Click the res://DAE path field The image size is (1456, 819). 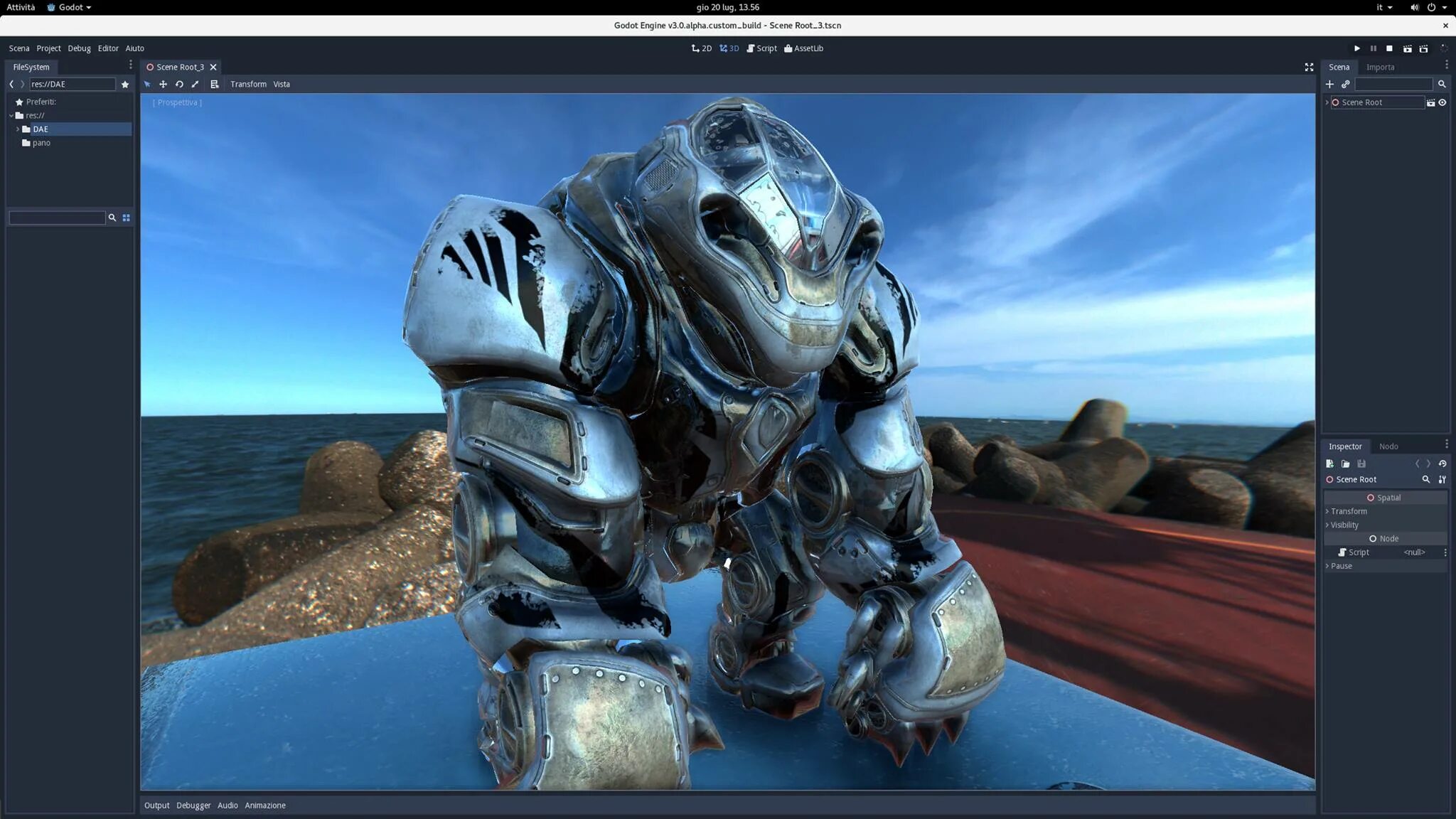72,84
